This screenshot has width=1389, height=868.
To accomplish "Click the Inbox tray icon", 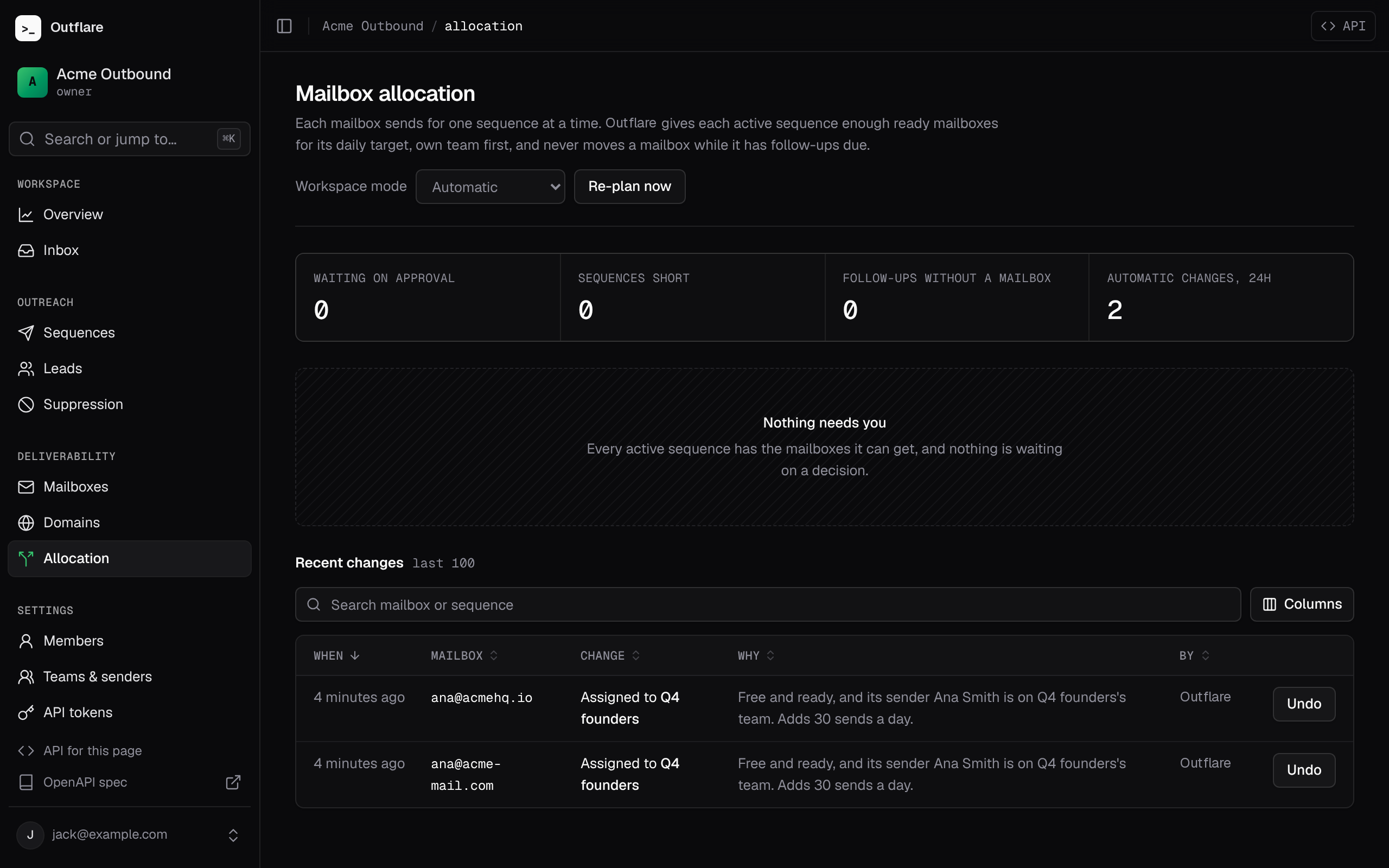I will tap(26, 250).
